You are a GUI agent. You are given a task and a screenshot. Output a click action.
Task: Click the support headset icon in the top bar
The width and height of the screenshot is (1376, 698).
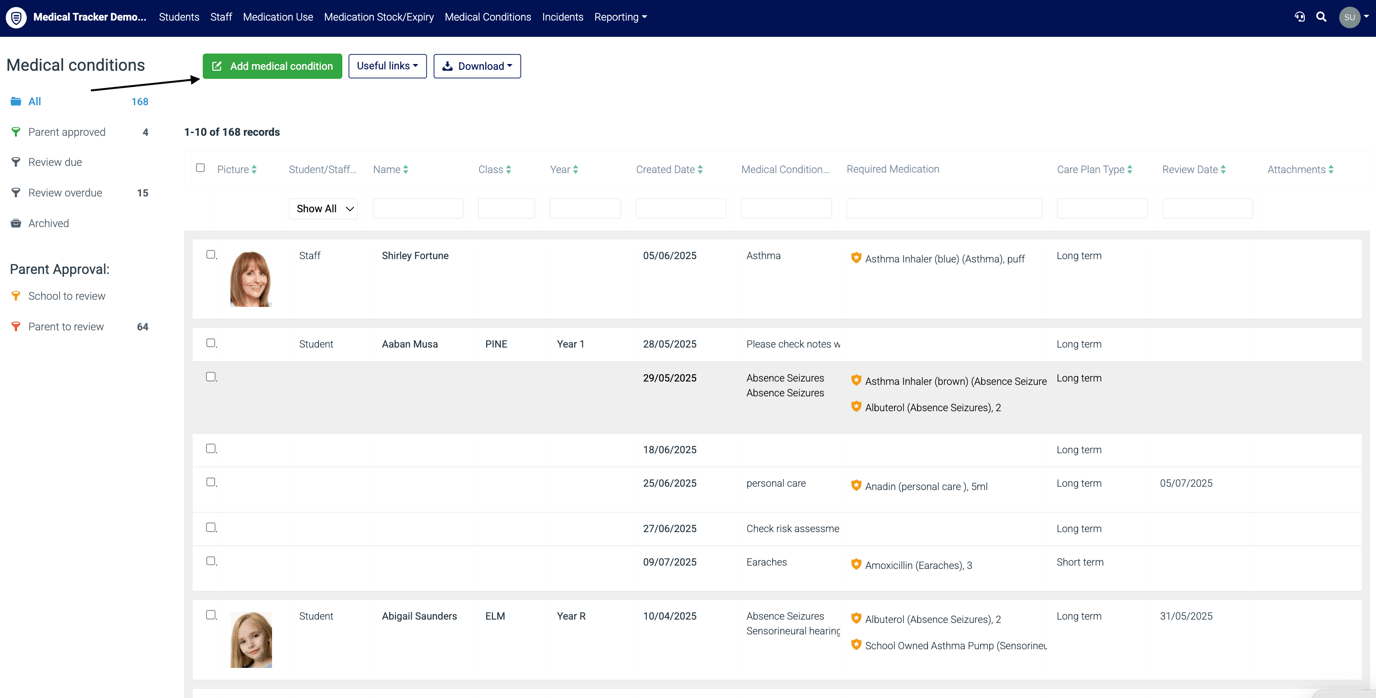[x=1299, y=17]
